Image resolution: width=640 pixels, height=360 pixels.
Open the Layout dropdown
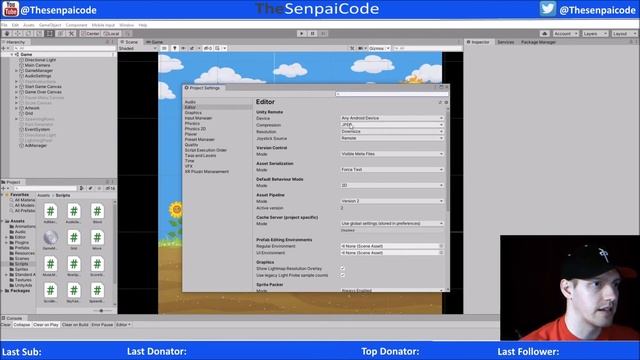pos(624,33)
